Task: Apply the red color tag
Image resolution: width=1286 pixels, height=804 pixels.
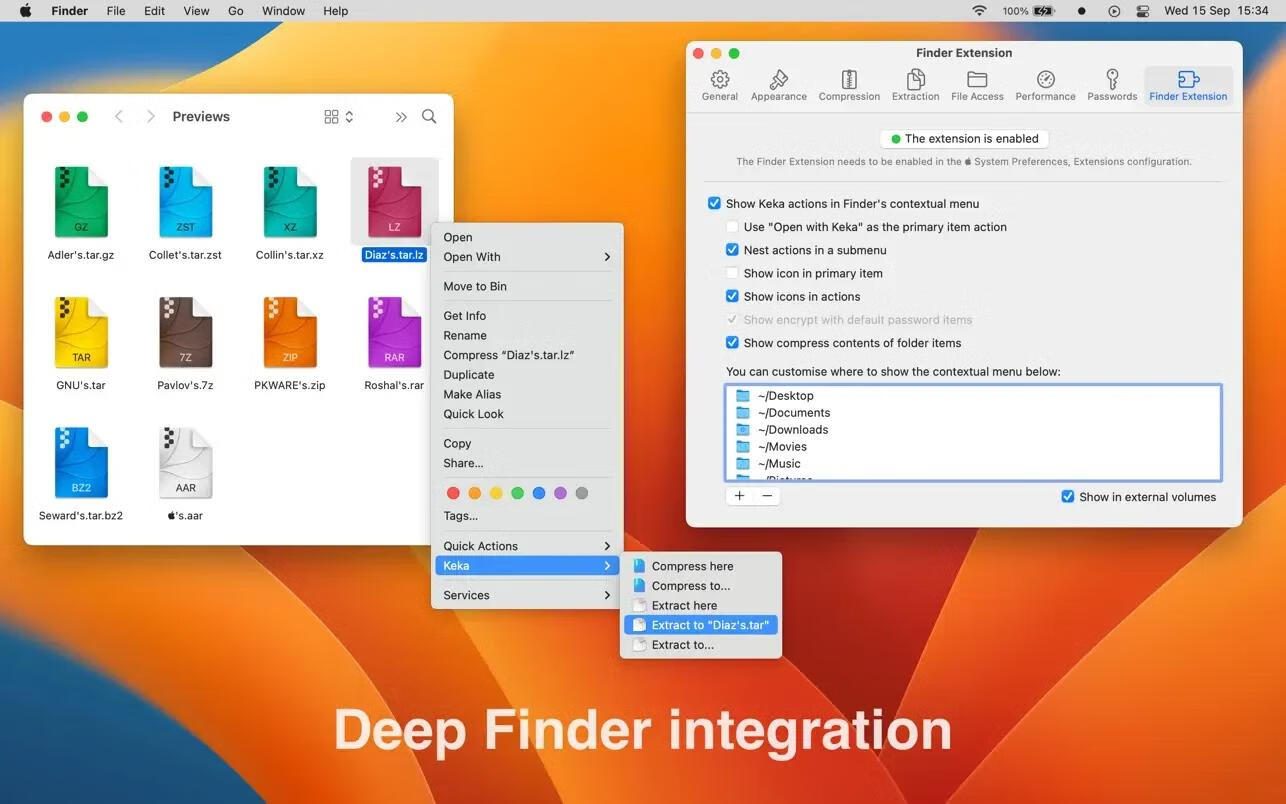Action: [x=453, y=493]
